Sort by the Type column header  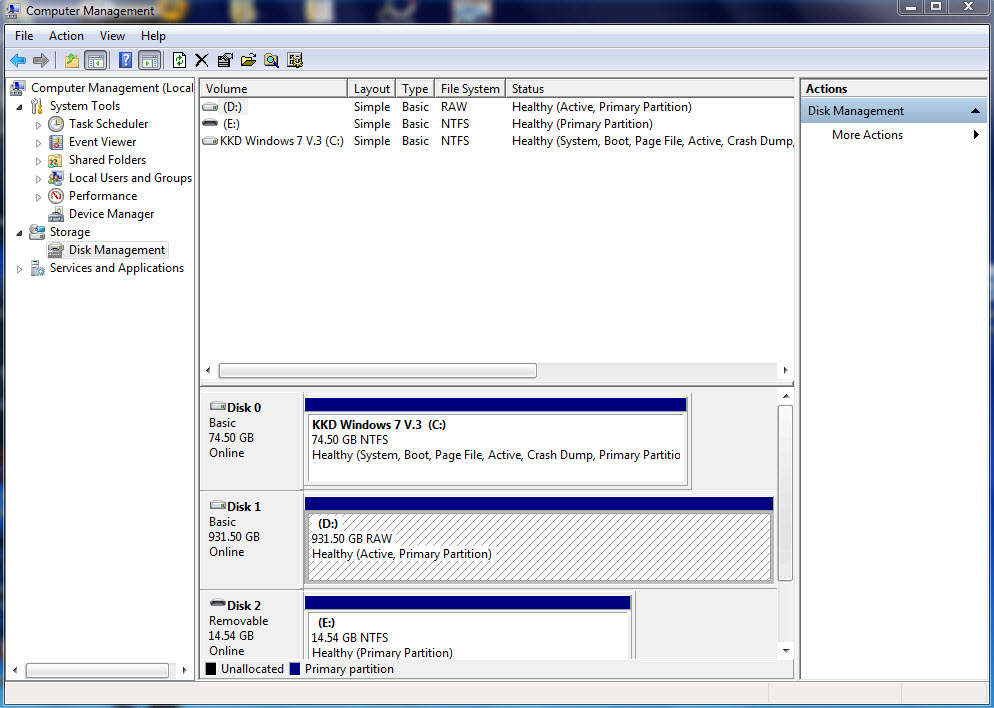(x=415, y=89)
